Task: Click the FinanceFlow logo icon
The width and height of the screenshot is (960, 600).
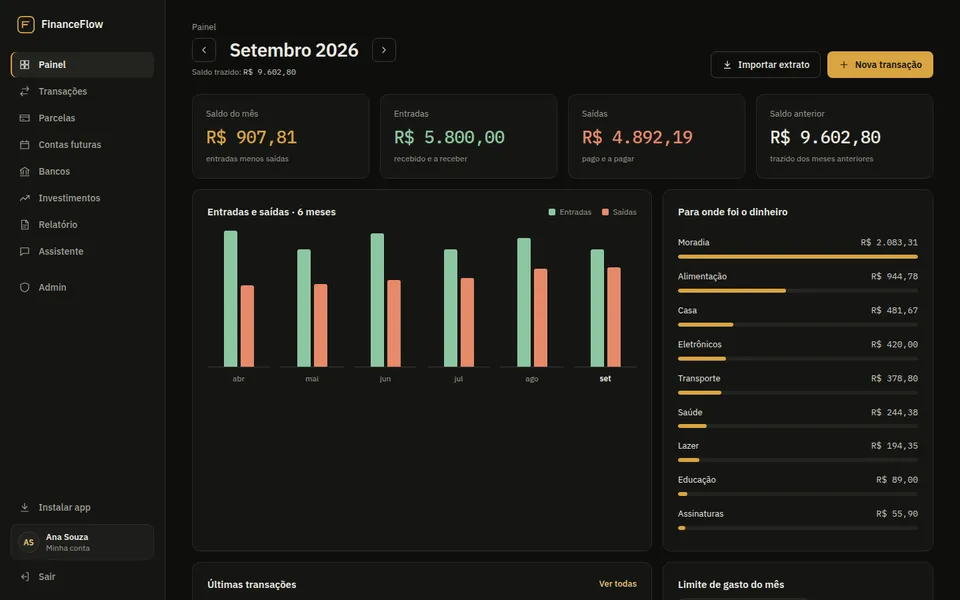Action: (26, 24)
